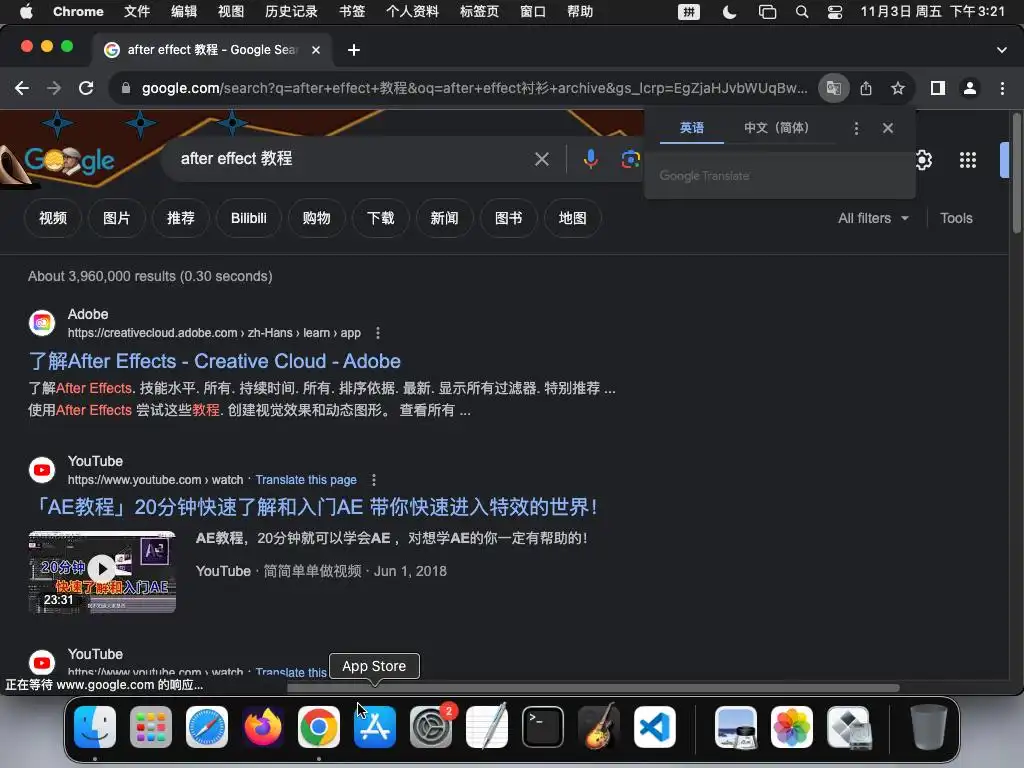Open the Apple menu
Image resolution: width=1024 pixels, height=768 pixels.
[26, 12]
